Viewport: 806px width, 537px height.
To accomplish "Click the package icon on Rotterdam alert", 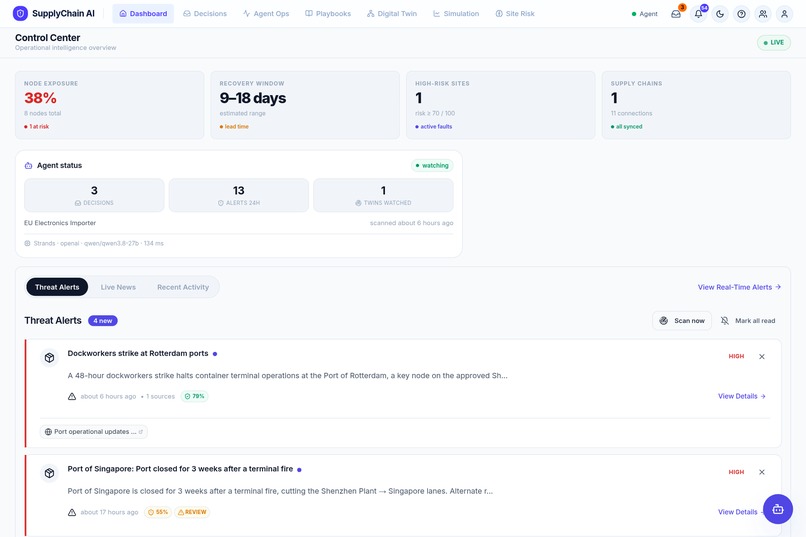I will [x=49, y=358].
